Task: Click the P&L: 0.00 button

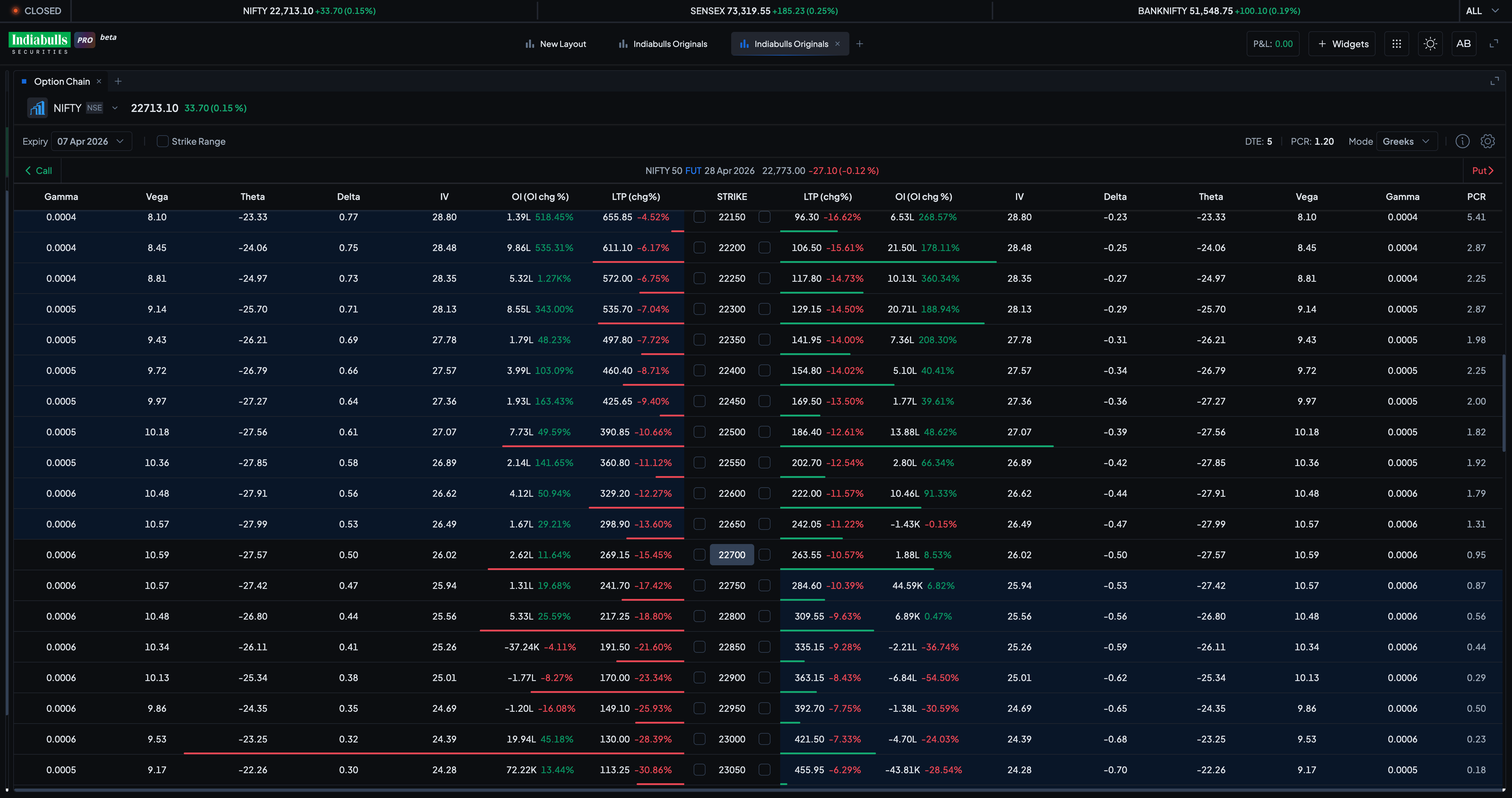Action: (x=1272, y=44)
